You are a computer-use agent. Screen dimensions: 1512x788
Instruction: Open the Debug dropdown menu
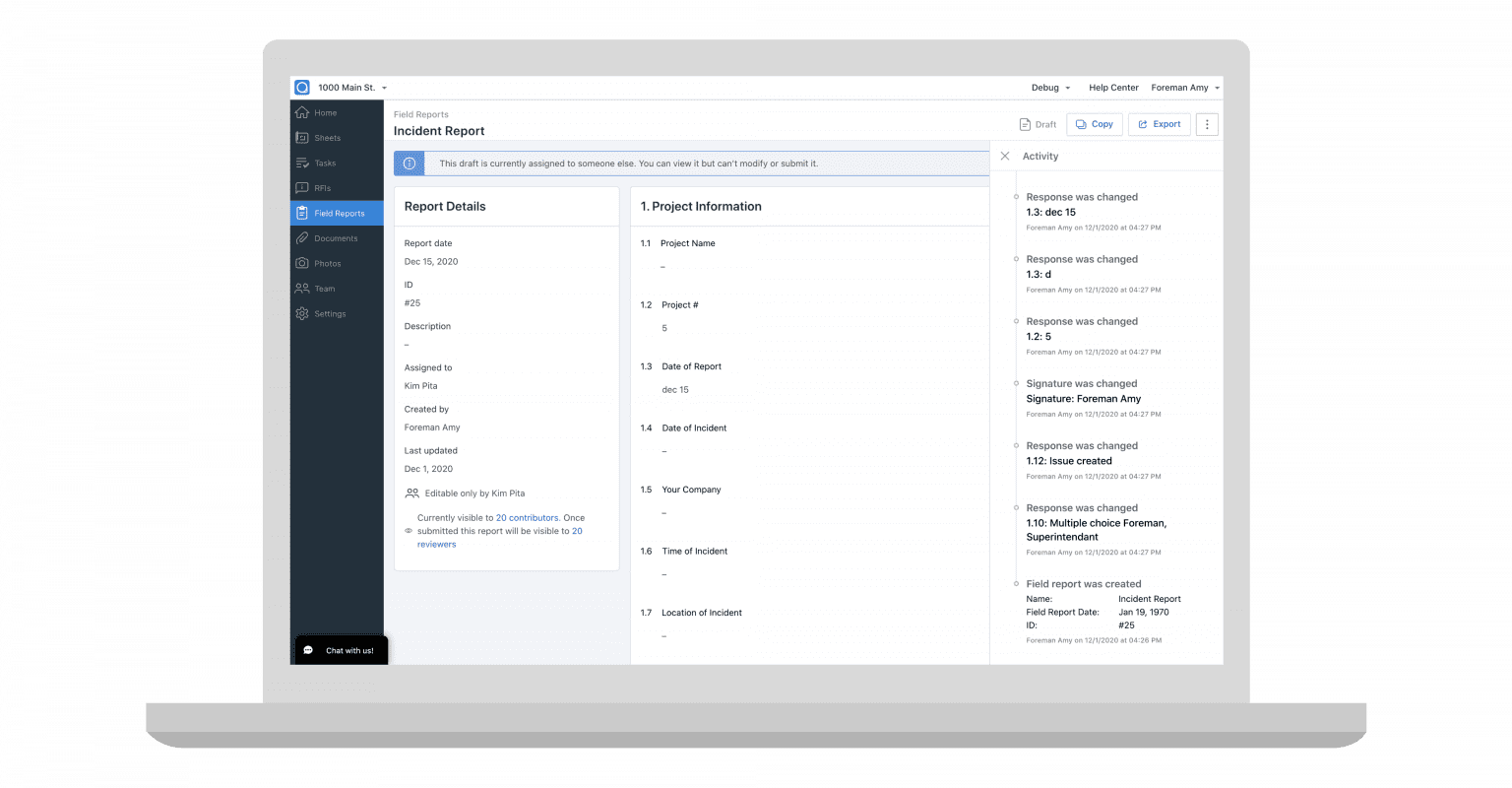(1049, 88)
